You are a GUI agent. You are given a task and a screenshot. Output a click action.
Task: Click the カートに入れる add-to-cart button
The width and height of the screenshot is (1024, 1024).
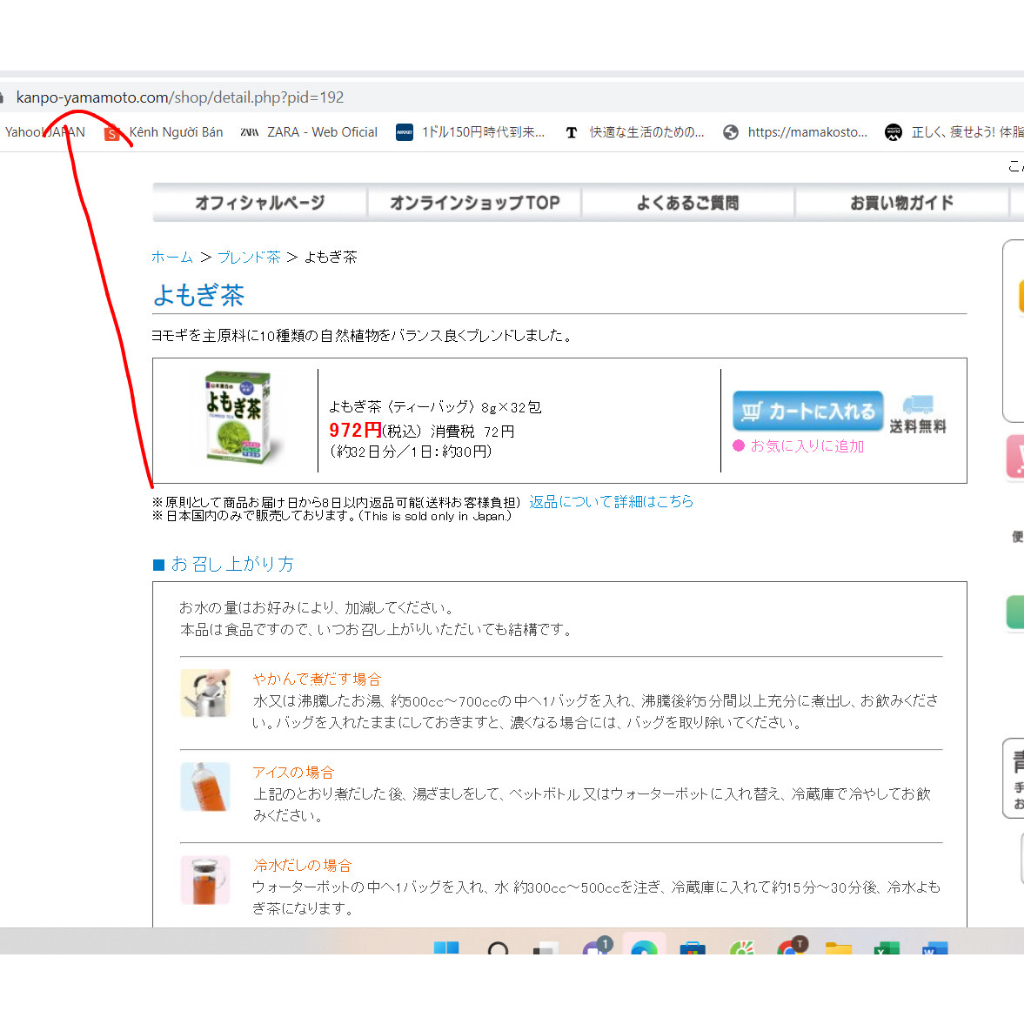tap(808, 411)
